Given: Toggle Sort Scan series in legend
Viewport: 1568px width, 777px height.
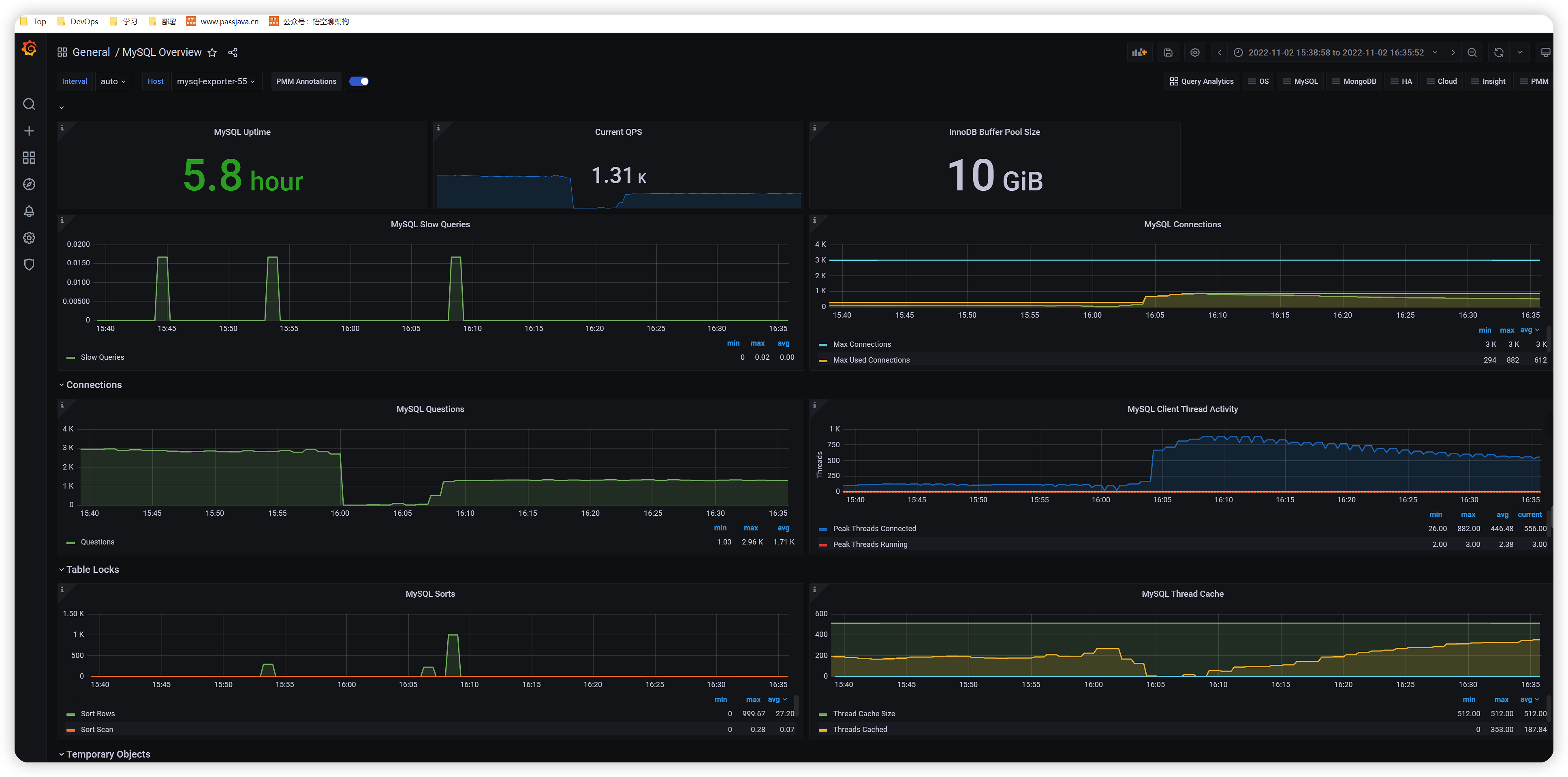Looking at the screenshot, I should click(97, 730).
